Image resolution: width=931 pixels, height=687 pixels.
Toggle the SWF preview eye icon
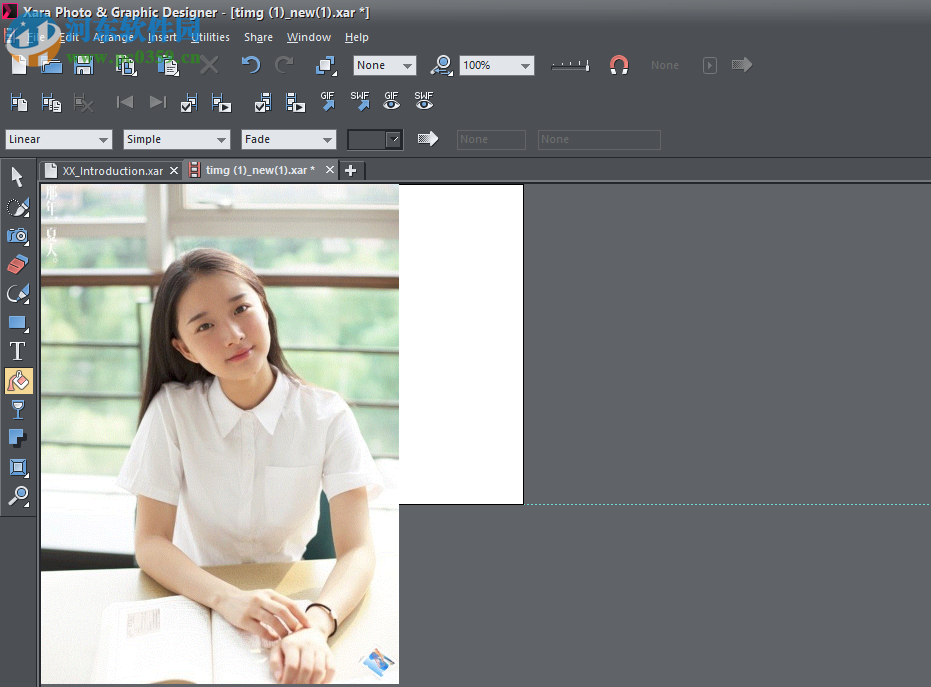[423, 101]
